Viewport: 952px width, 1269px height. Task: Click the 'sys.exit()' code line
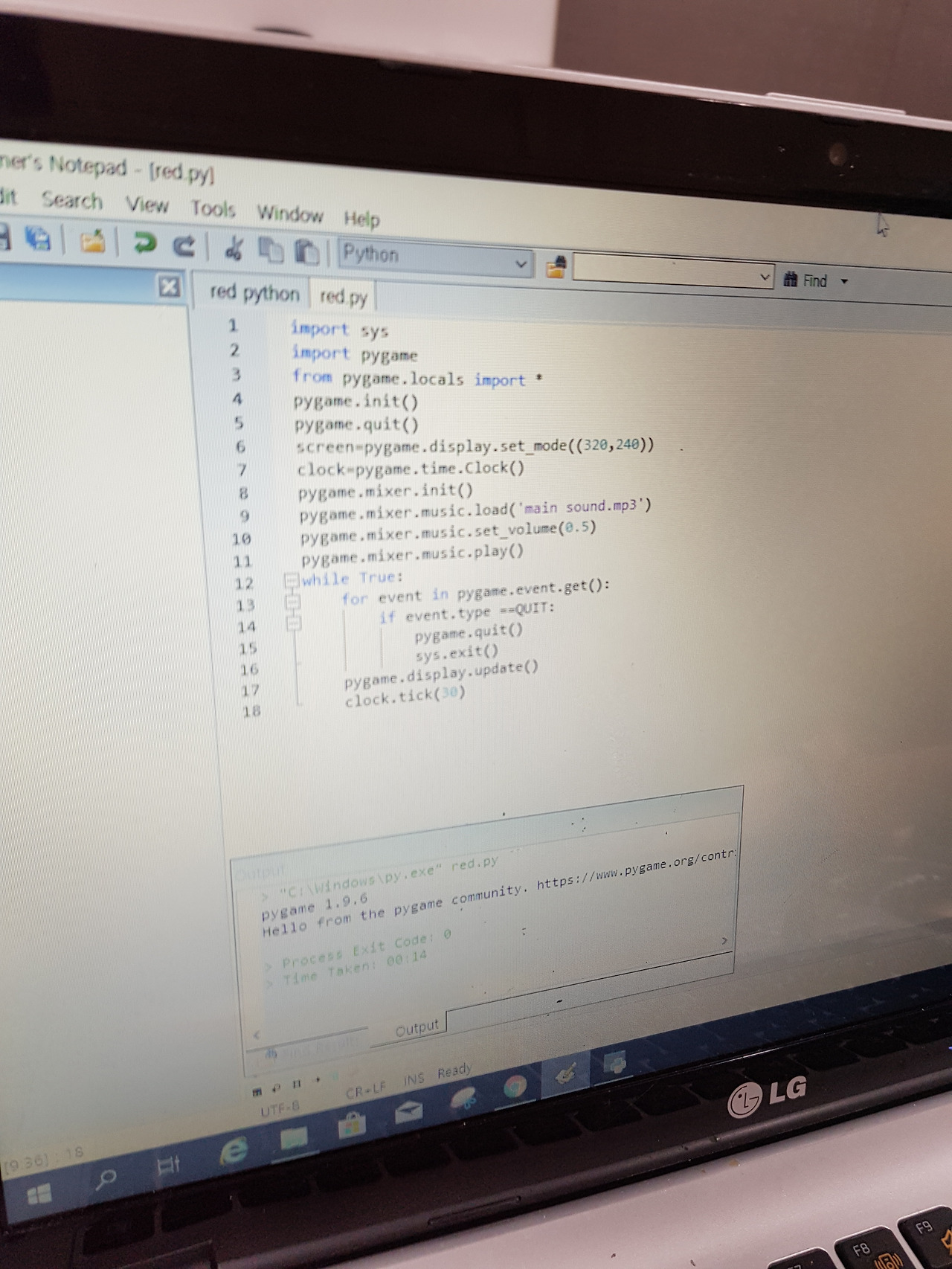tap(457, 654)
